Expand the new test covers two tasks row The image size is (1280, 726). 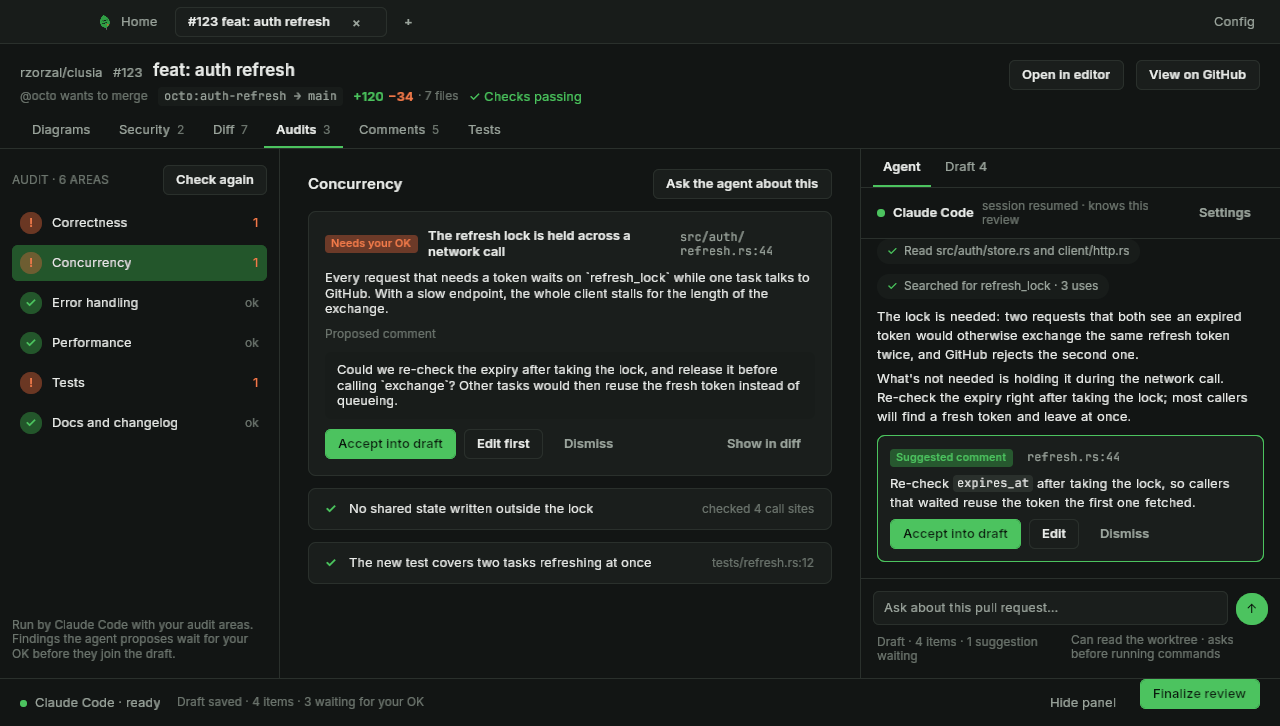(570, 563)
